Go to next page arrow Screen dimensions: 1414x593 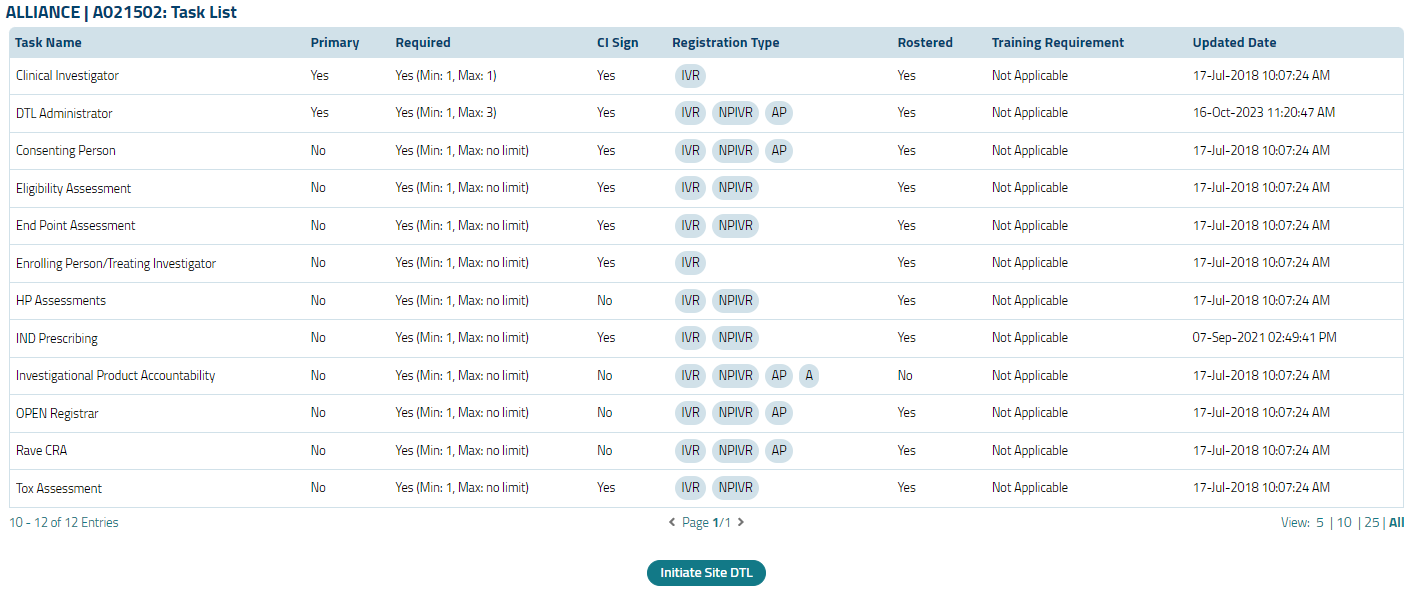point(741,522)
